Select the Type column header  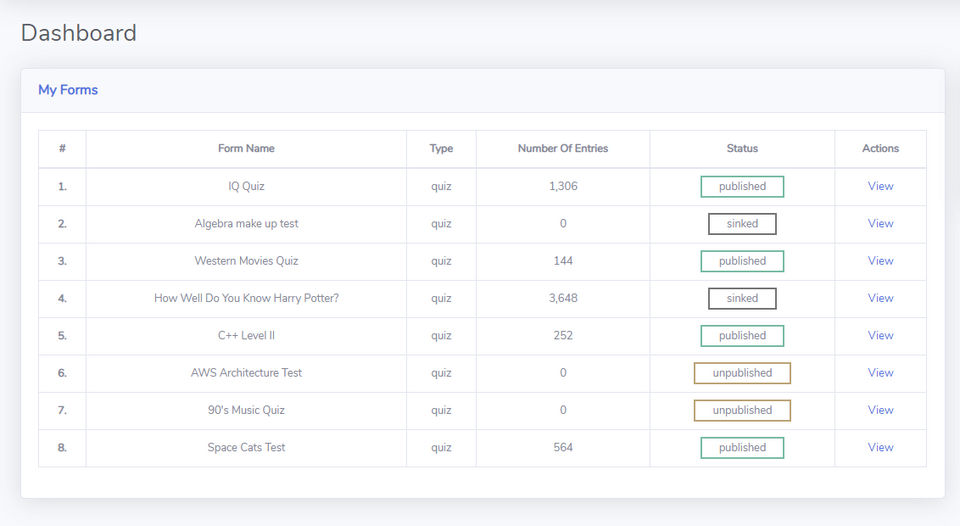pos(441,149)
